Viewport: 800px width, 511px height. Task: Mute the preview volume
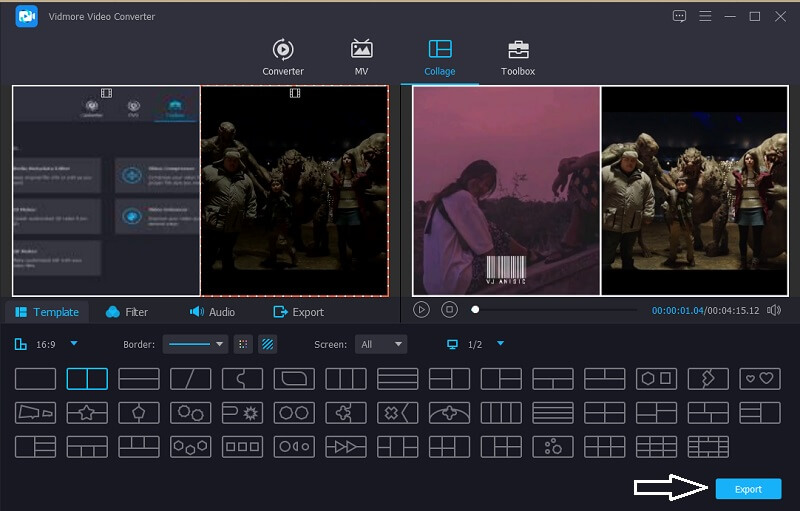[773, 310]
